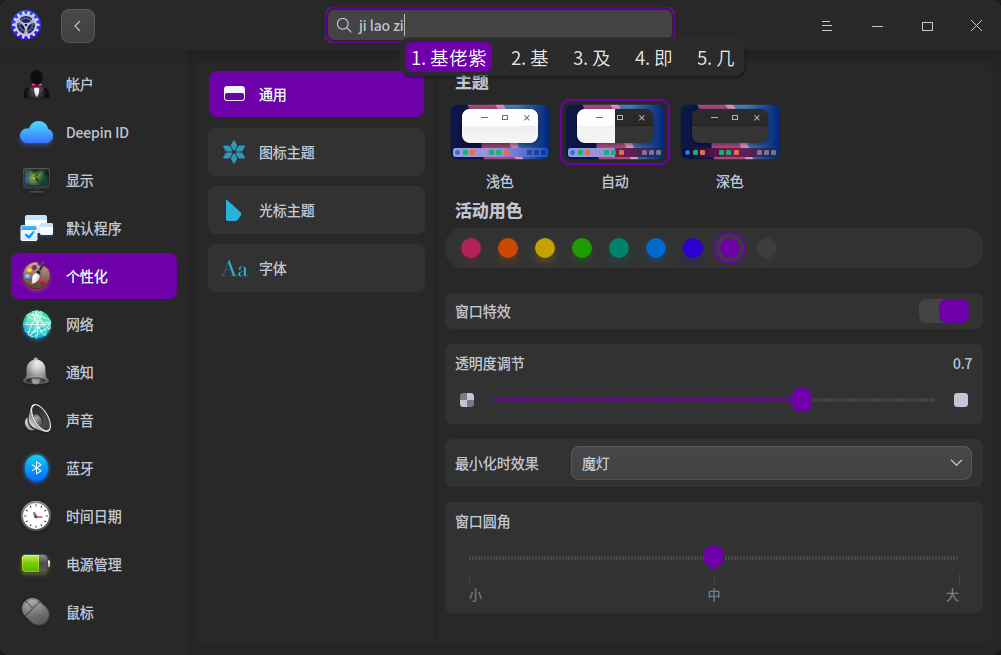
Task: Open the 光标主题 section
Action: (317, 210)
